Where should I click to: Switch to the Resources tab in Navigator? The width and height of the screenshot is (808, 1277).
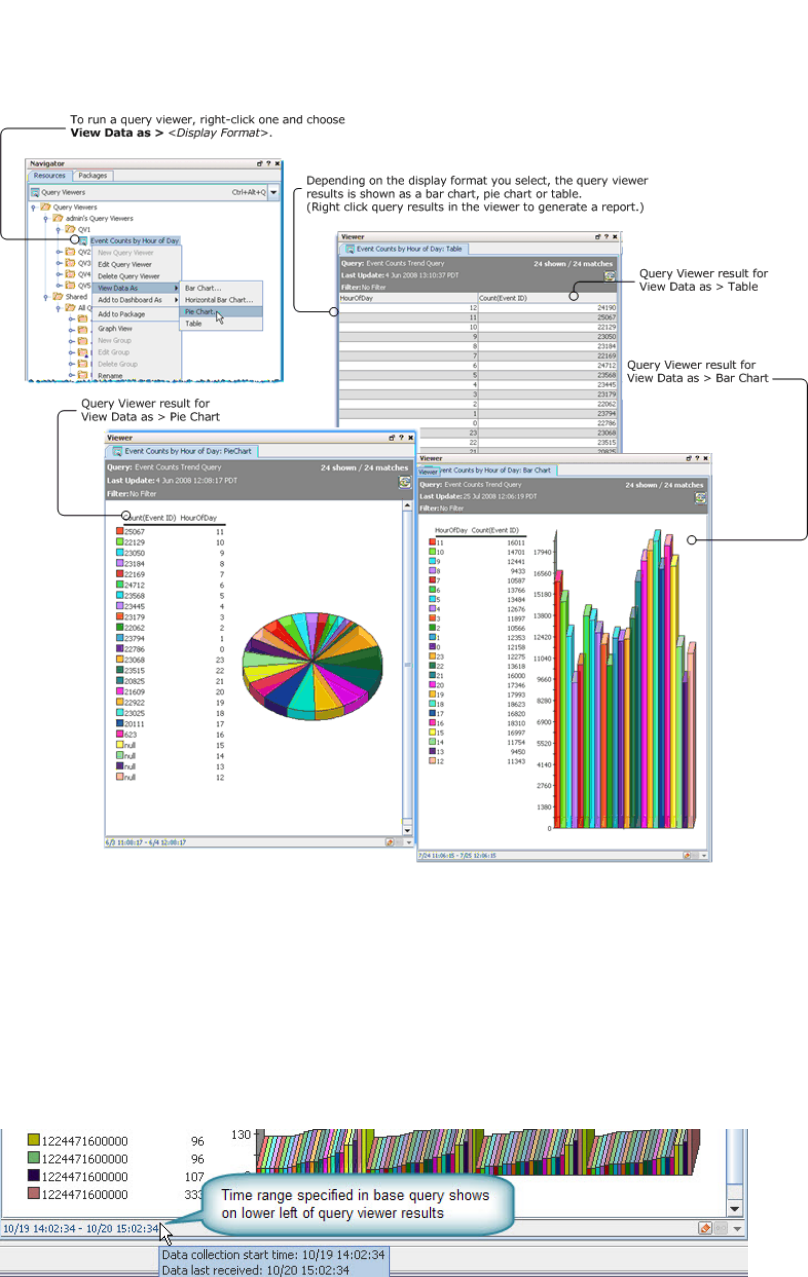(50, 175)
